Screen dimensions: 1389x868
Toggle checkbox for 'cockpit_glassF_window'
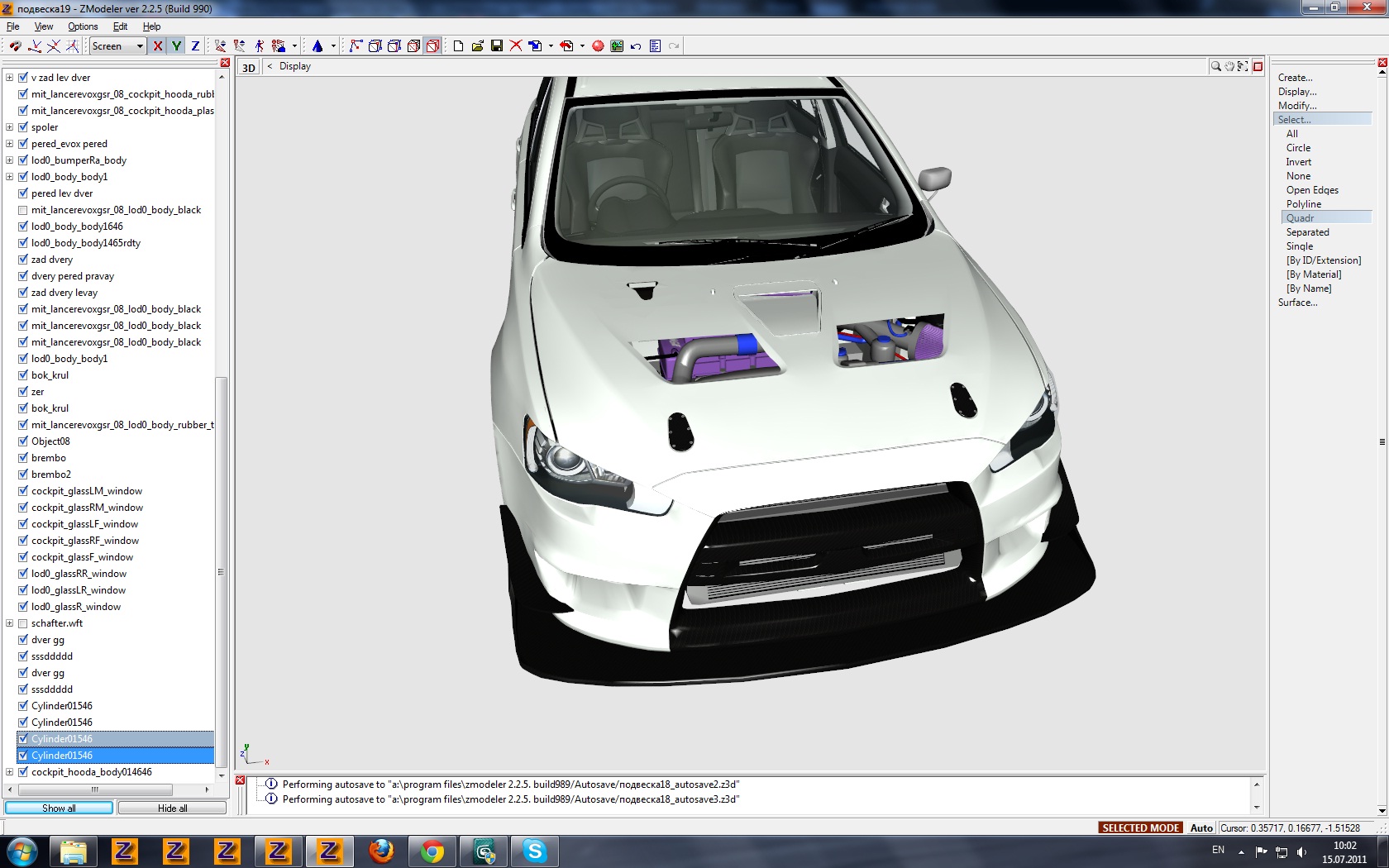[x=23, y=557]
